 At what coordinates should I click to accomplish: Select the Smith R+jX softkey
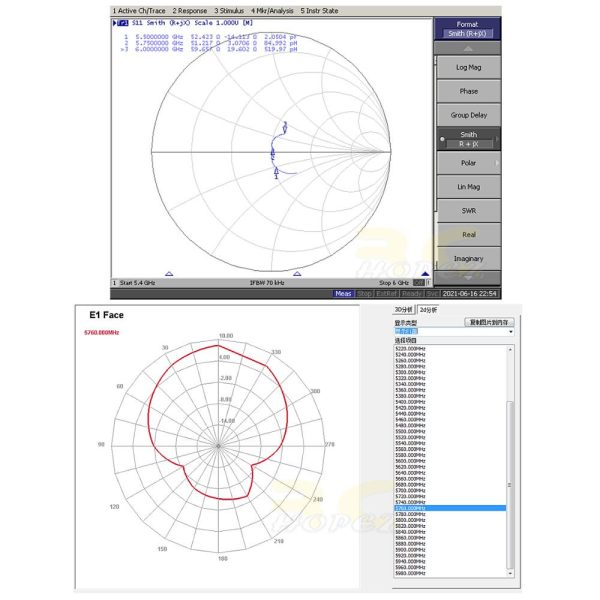[x=468, y=139]
